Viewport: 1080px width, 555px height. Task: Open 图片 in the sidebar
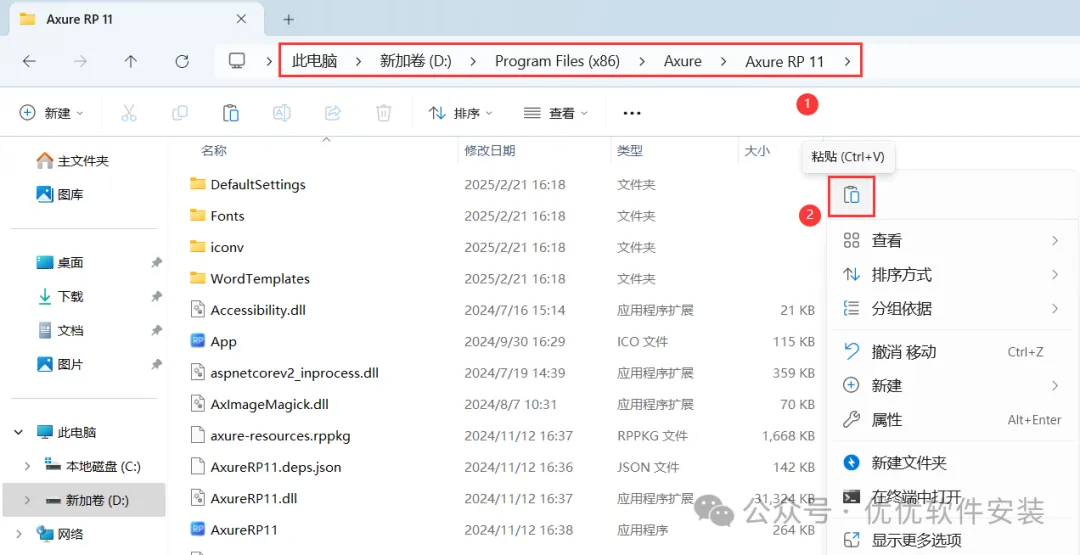[70, 364]
